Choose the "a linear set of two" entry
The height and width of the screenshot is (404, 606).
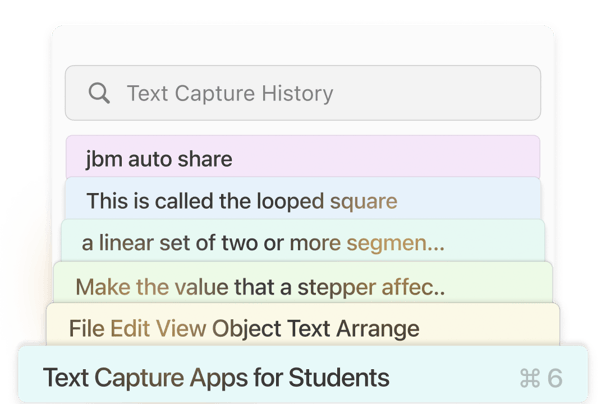click(302, 243)
